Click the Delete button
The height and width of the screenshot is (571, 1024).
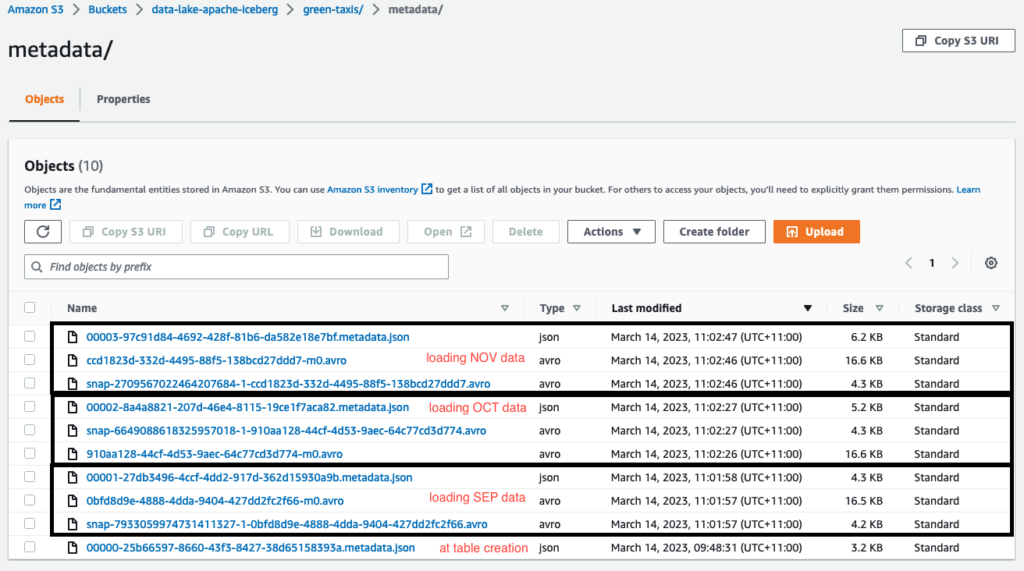tap(526, 231)
